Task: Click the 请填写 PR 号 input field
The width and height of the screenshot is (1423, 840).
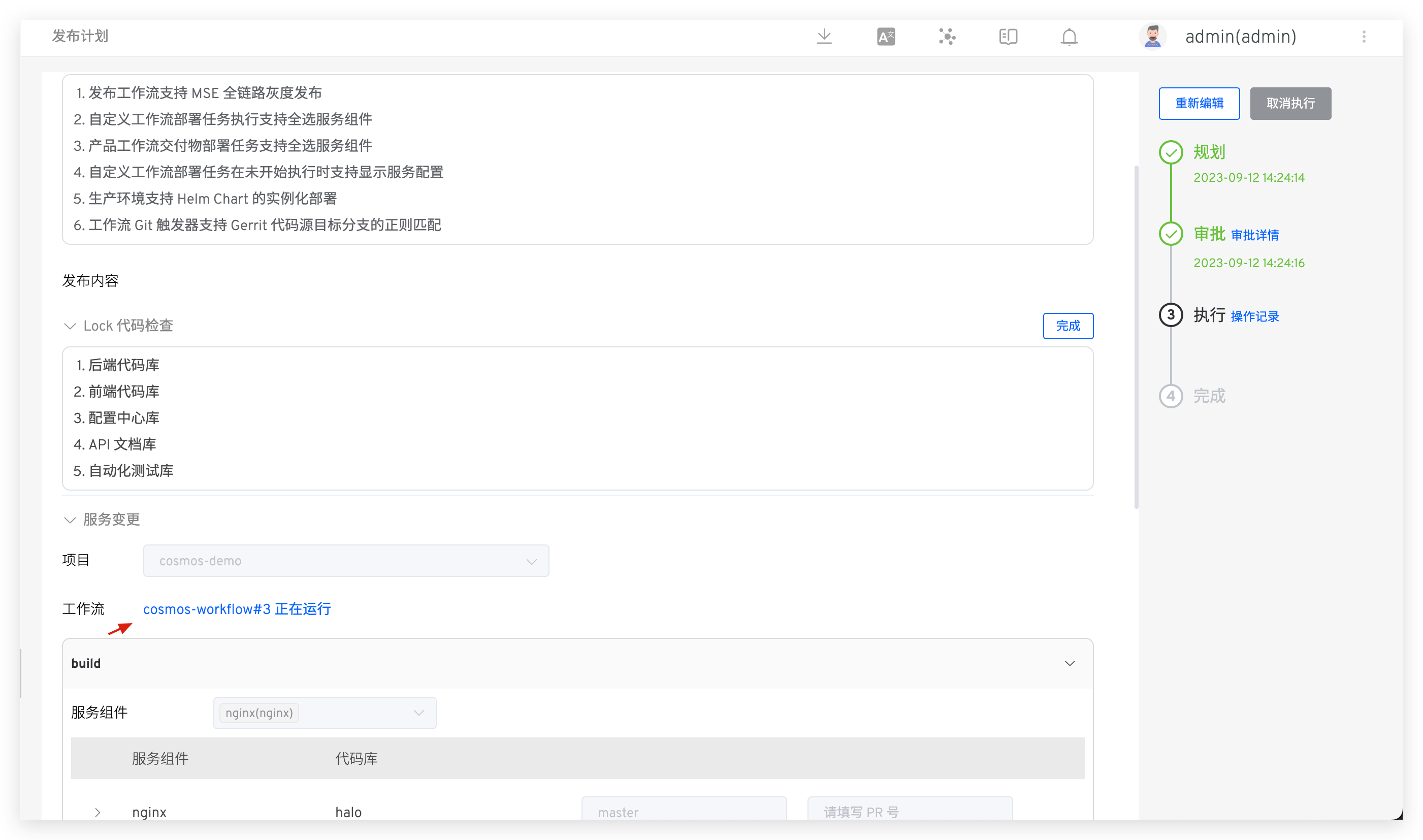Action: coord(909,812)
